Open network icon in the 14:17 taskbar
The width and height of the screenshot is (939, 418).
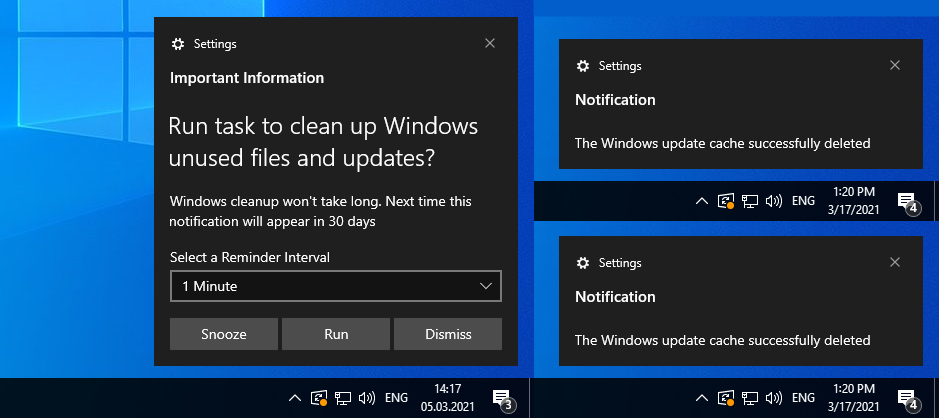(343, 398)
